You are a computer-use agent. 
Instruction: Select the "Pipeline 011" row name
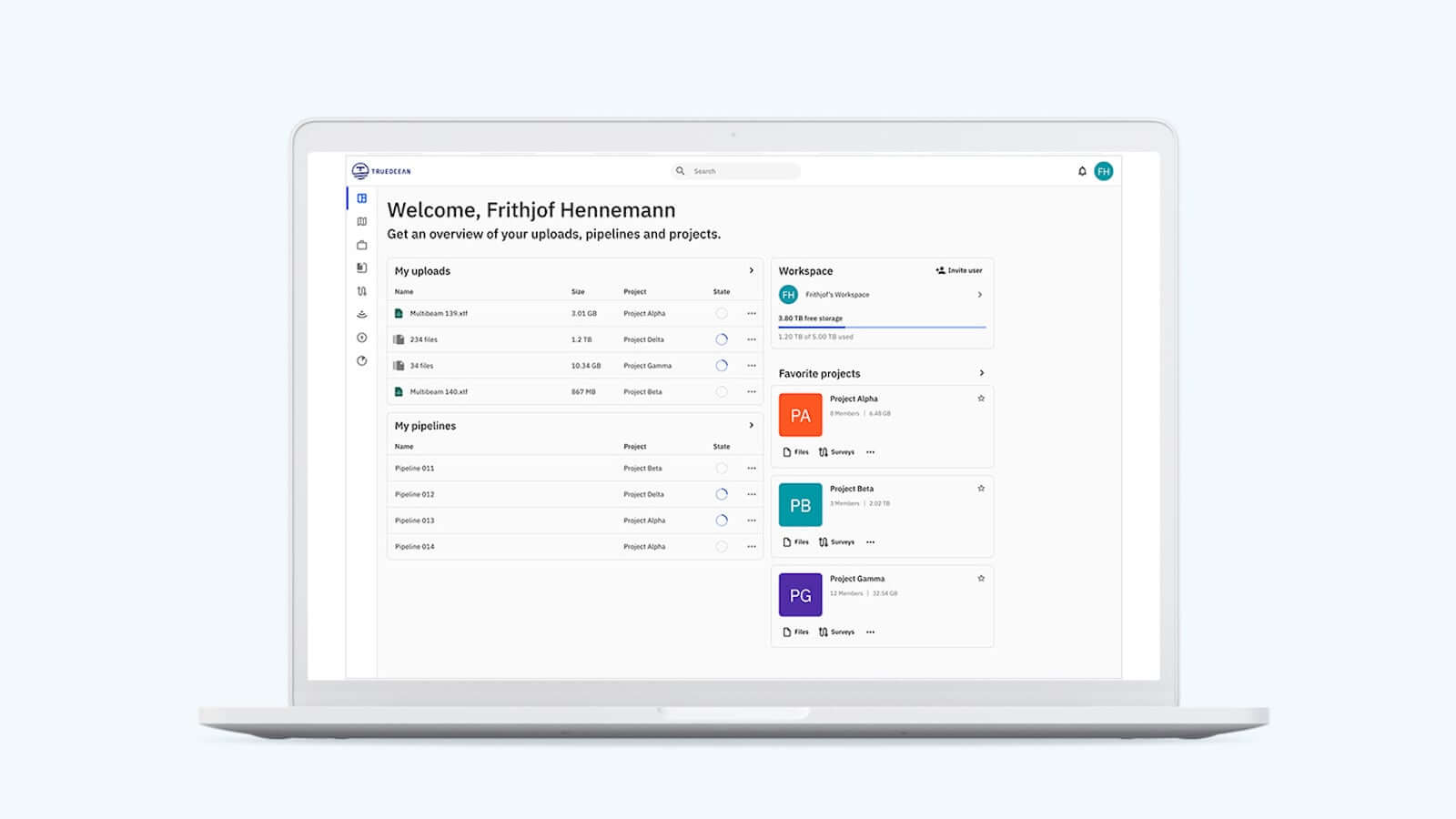pyautogui.click(x=415, y=469)
